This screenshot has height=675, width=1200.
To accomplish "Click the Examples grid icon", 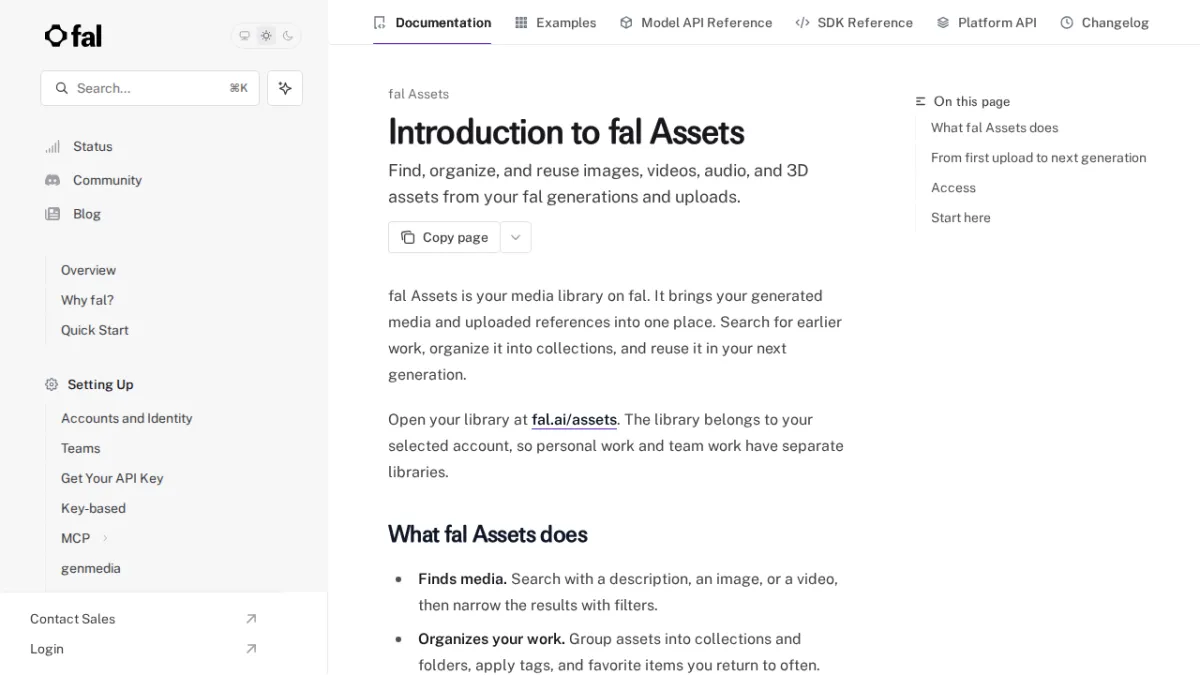I will tap(521, 22).
